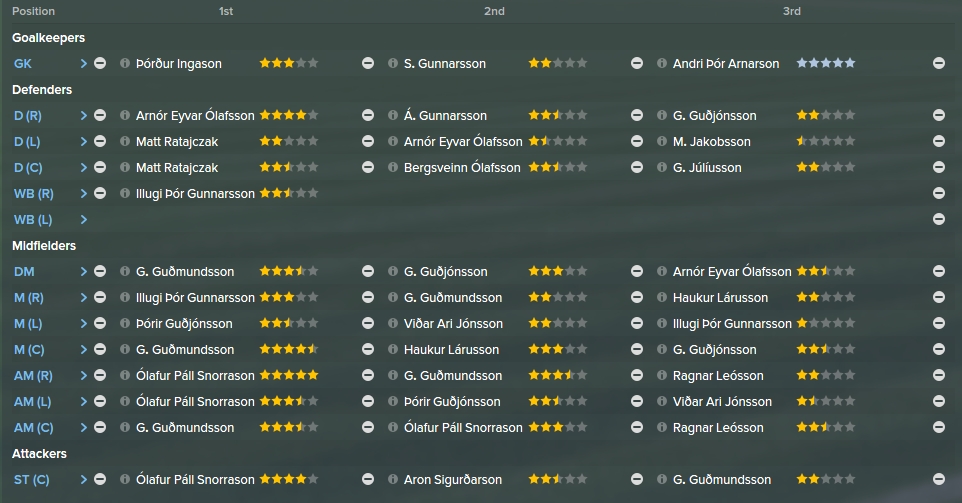The height and width of the screenshot is (503, 962).
Task: Select the ST (C) position label
Action: [31, 480]
